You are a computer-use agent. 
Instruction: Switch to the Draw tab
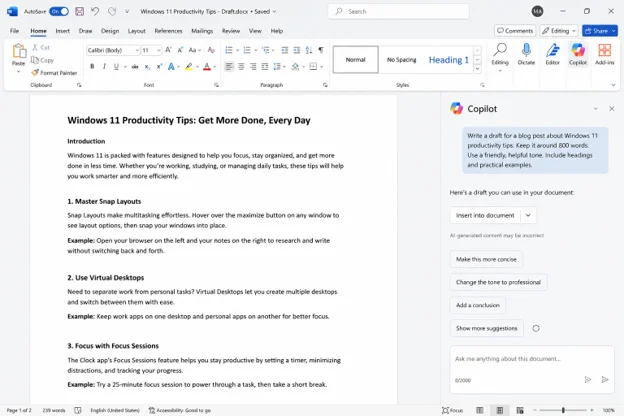[85, 31]
